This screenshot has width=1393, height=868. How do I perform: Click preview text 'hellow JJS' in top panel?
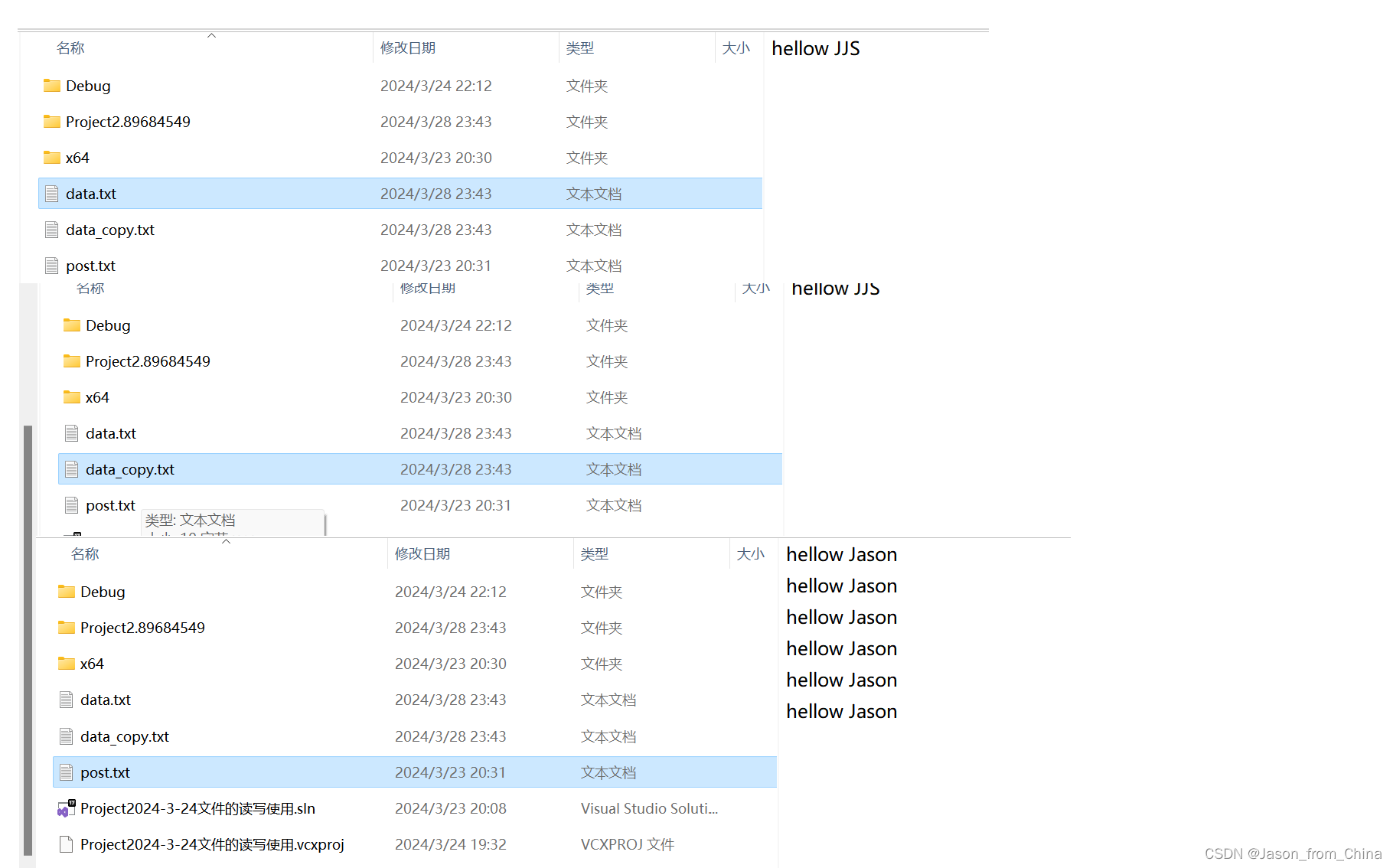[x=815, y=48]
